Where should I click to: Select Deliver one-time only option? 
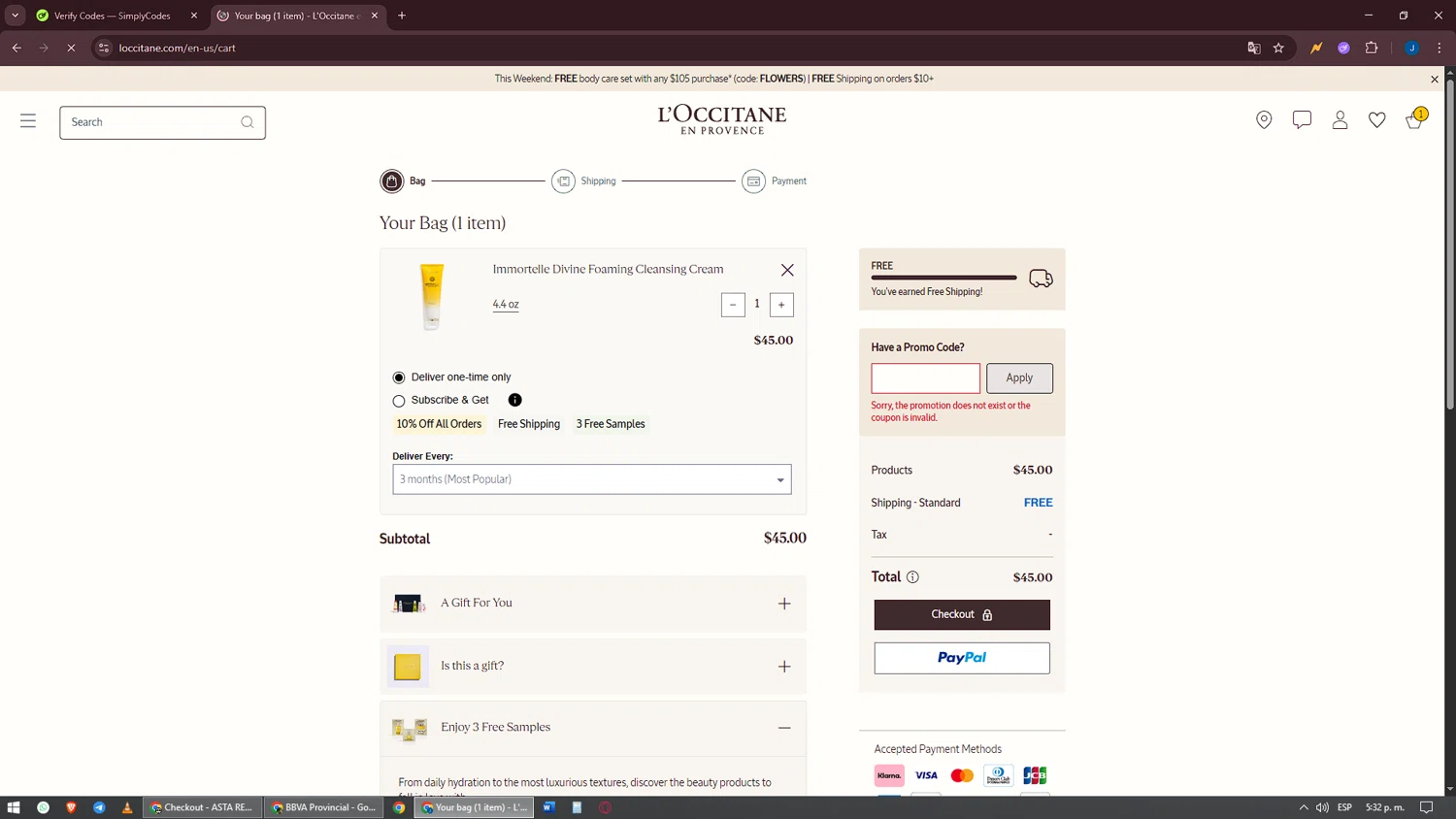(399, 377)
